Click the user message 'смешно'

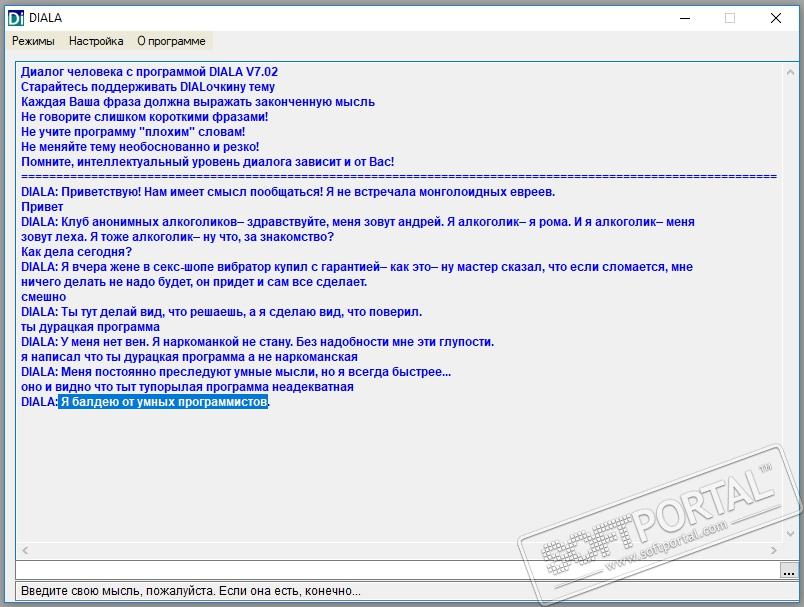click(x=44, y=297)
